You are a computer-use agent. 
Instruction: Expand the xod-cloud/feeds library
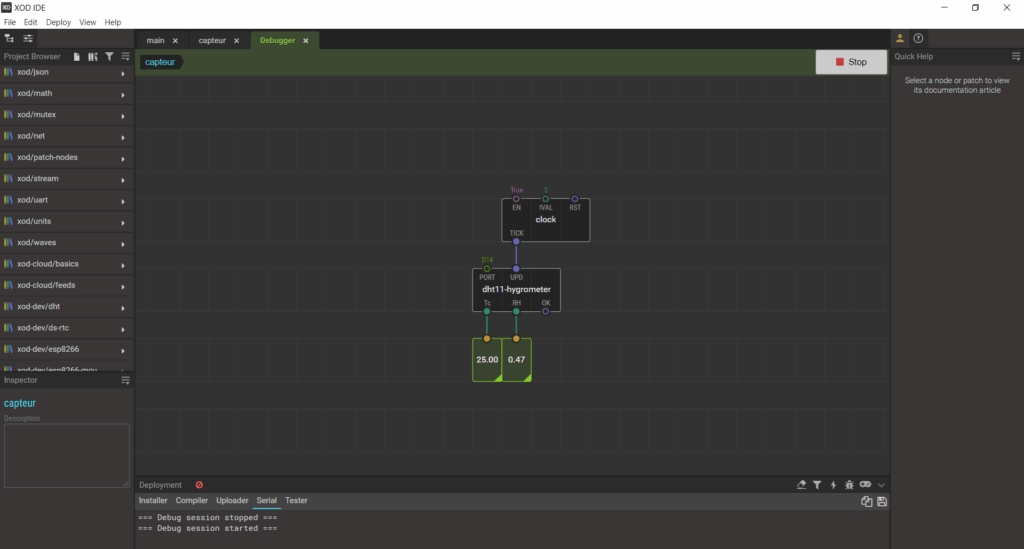123,287
